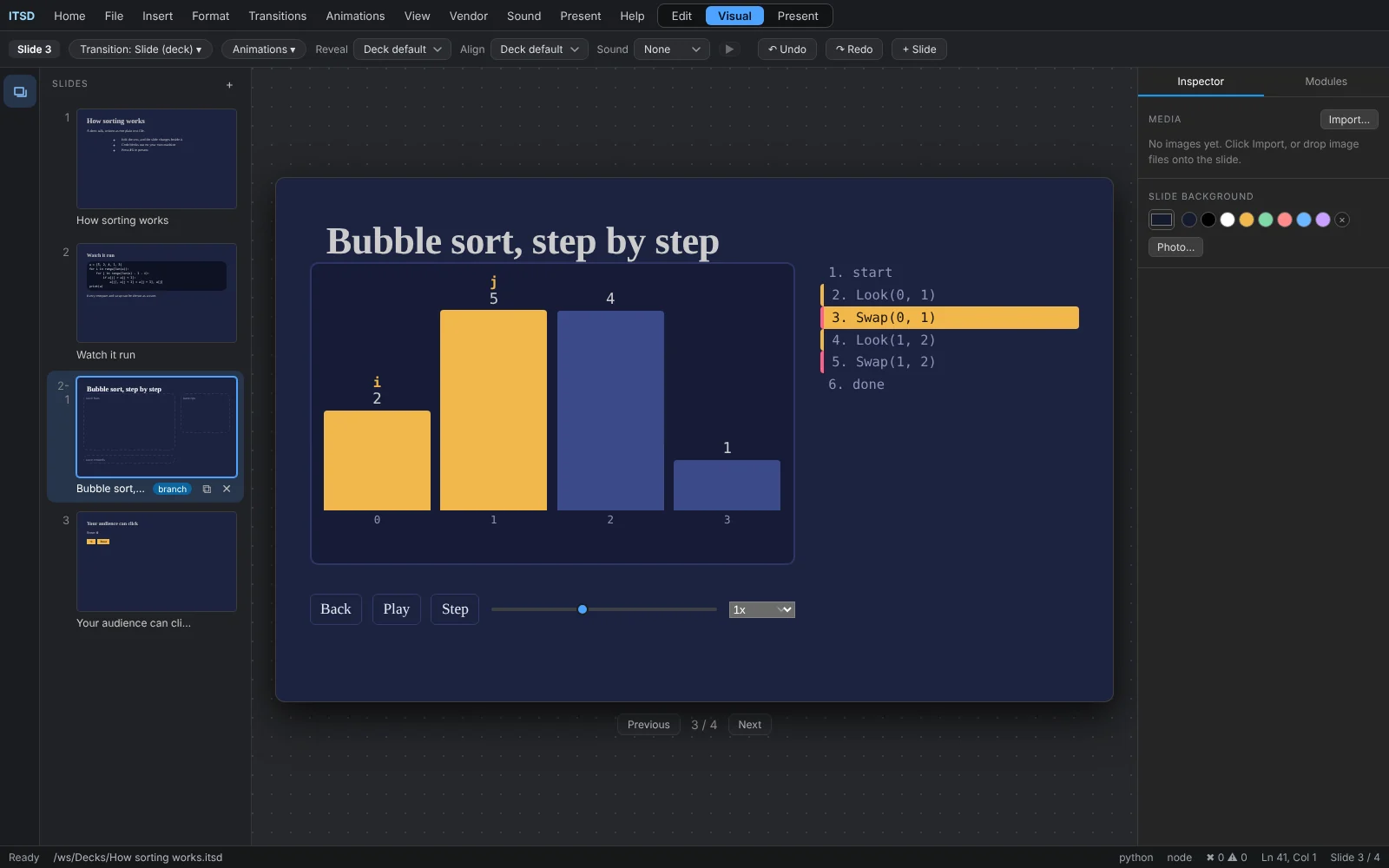
Task: Switch to Visual mode
Action: [x=734, y=16]
